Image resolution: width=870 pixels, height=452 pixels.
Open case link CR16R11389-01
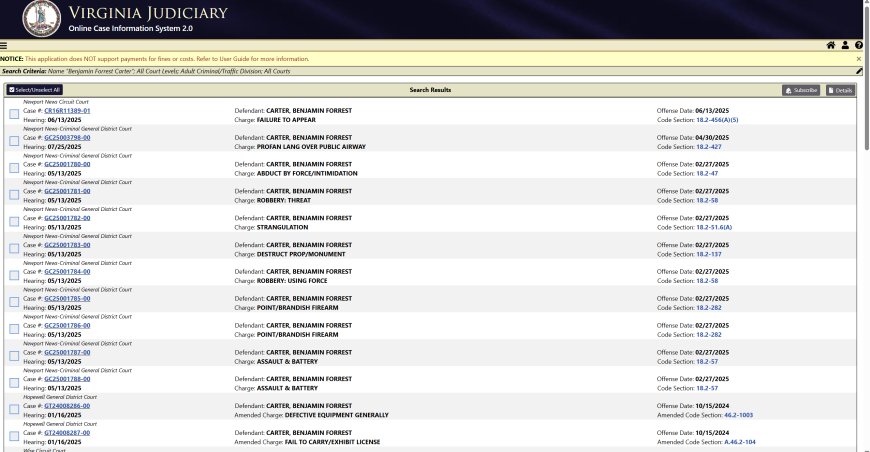pos(67,110)
